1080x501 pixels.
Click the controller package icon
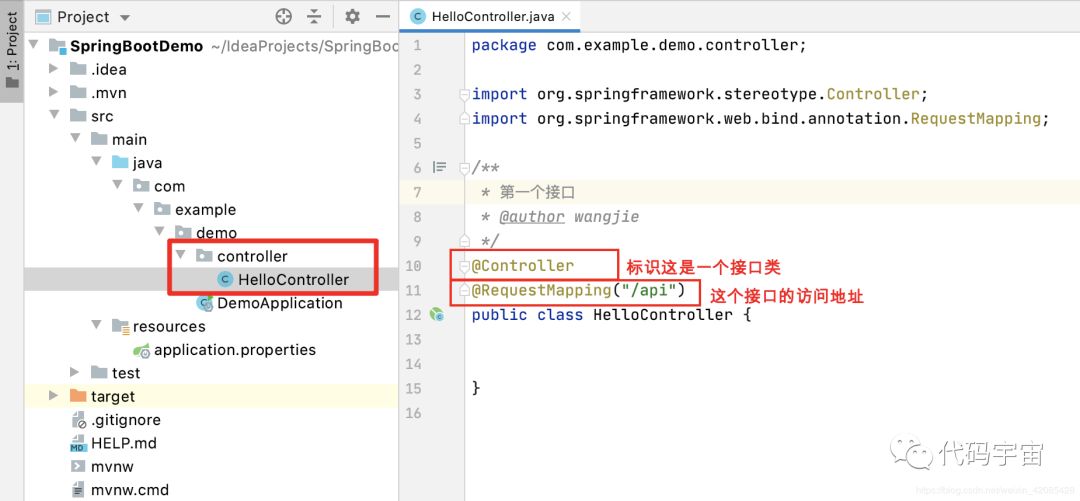(x=205, y=256)
